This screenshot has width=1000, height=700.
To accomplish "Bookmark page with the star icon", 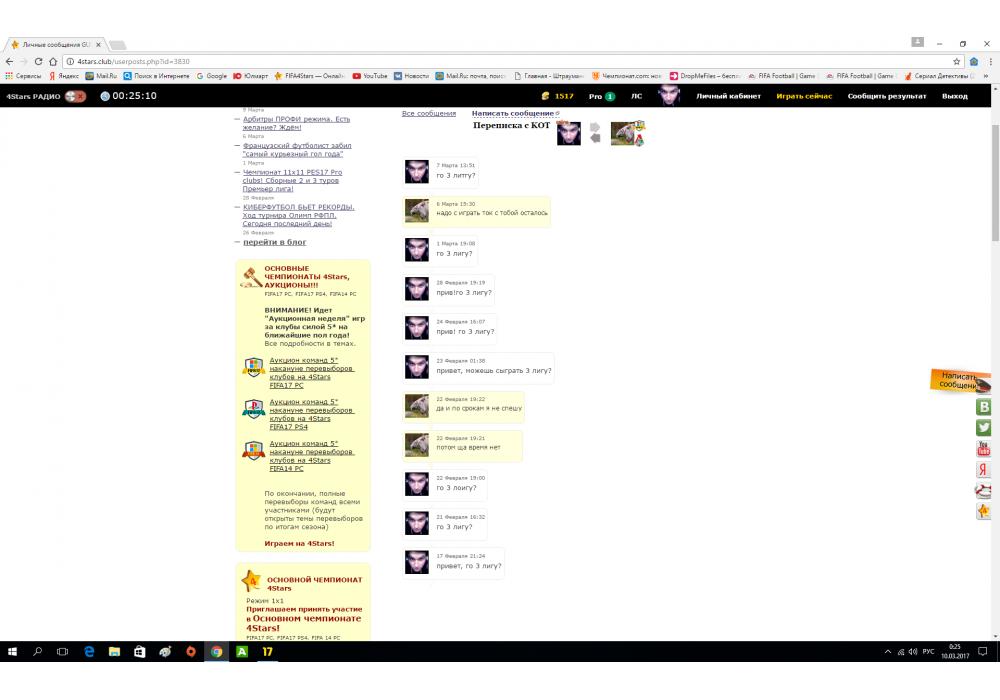I will [x=956, y=61].
